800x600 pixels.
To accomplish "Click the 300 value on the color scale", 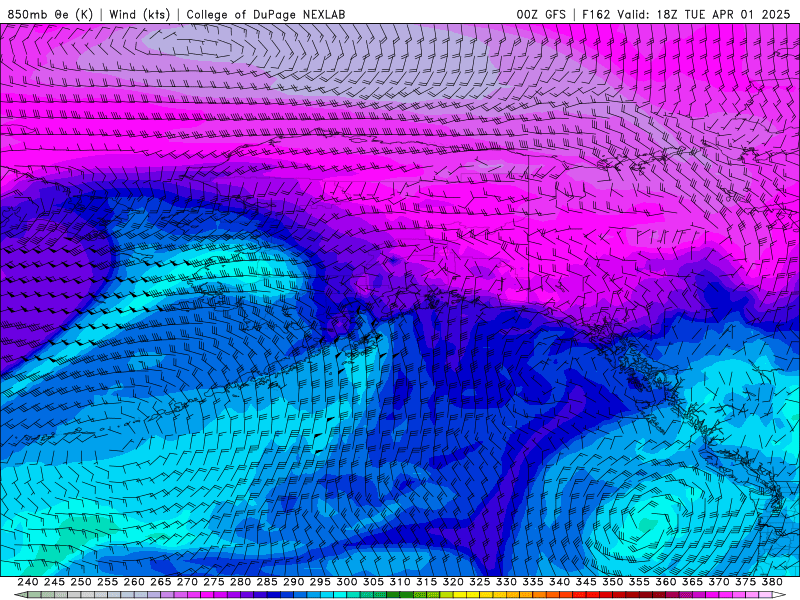I will coord(346,582).
